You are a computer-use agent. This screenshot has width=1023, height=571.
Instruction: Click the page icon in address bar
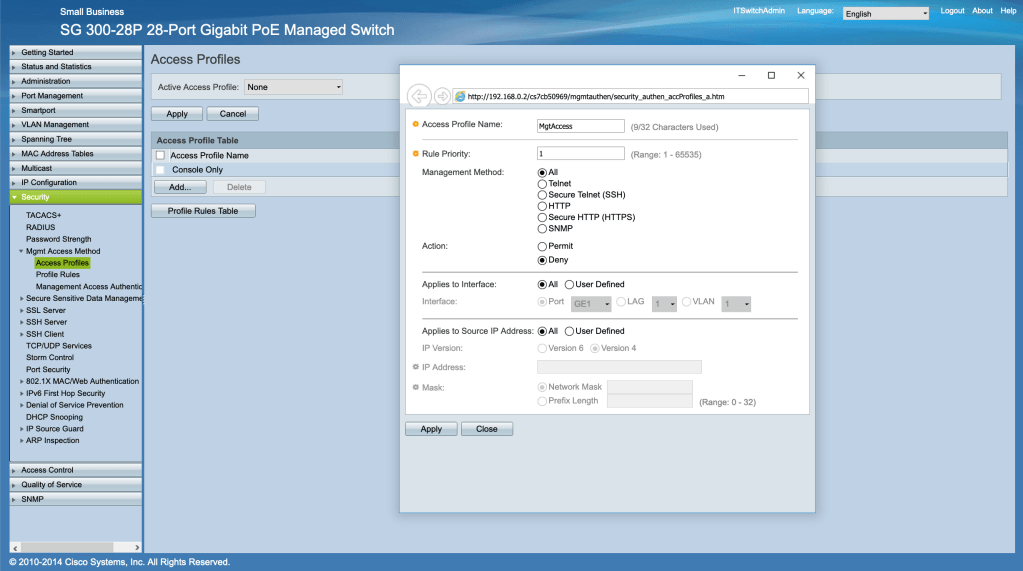click(x=460, y=97)
